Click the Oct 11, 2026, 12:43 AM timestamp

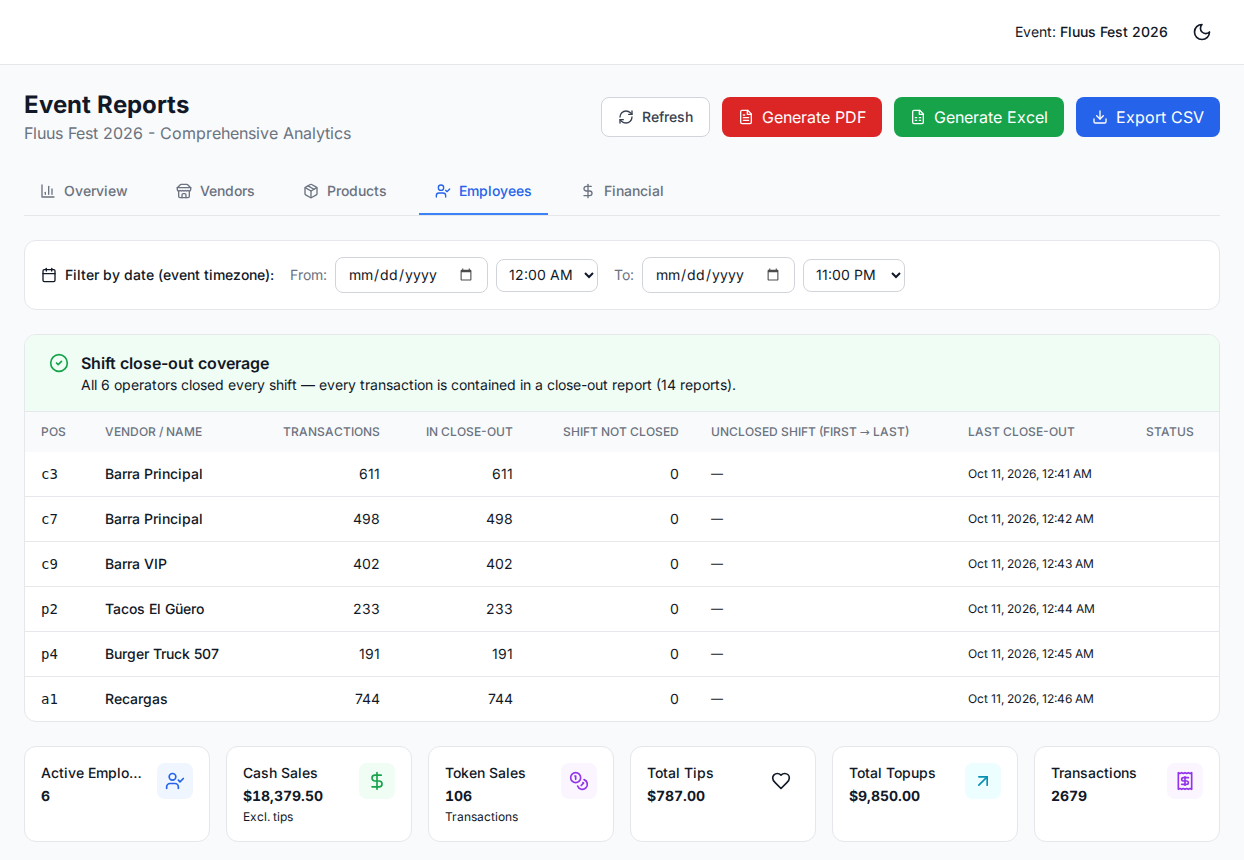pos(1031,564)
